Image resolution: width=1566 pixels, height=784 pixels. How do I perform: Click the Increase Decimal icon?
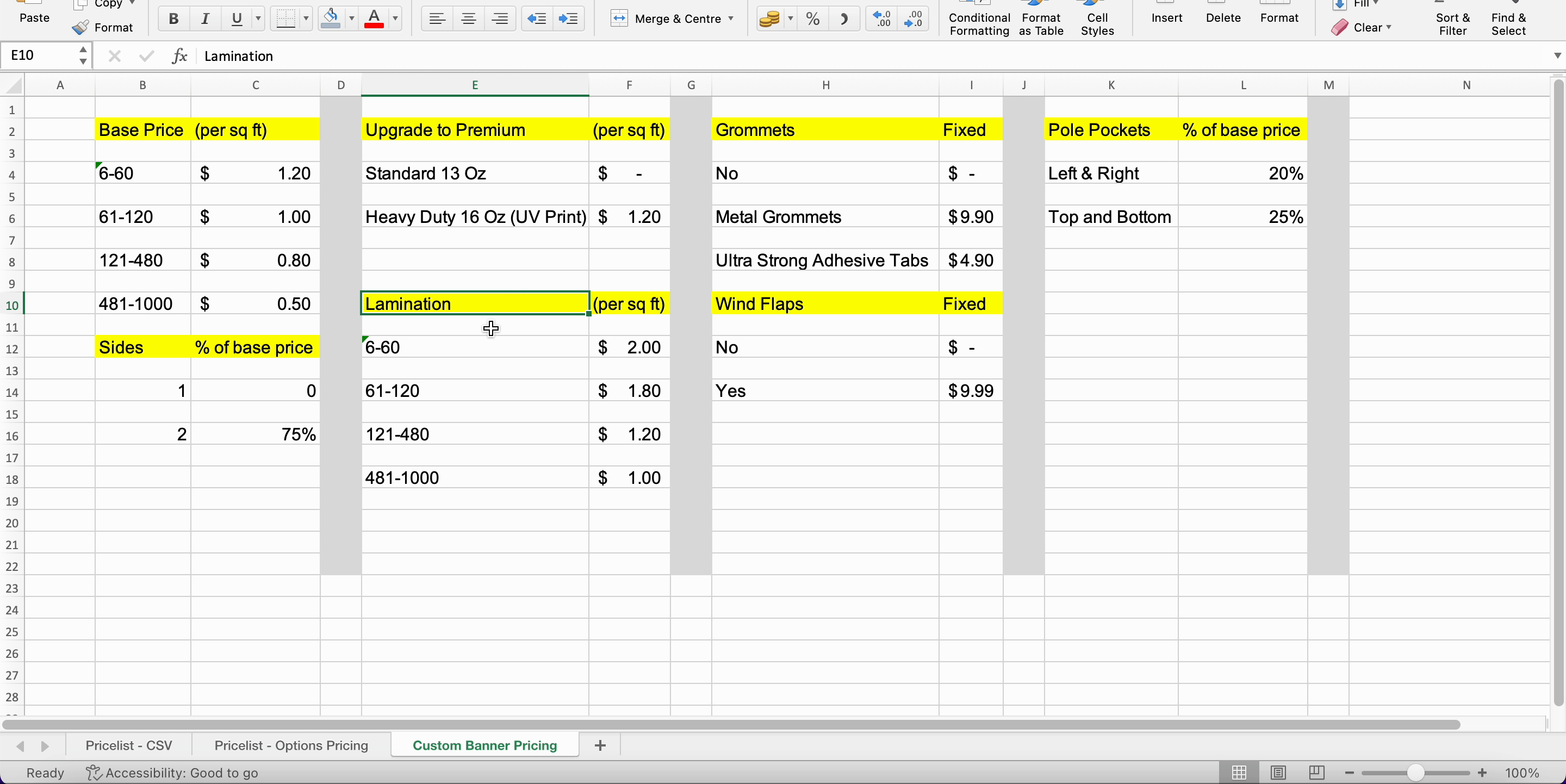click(881, 19)
